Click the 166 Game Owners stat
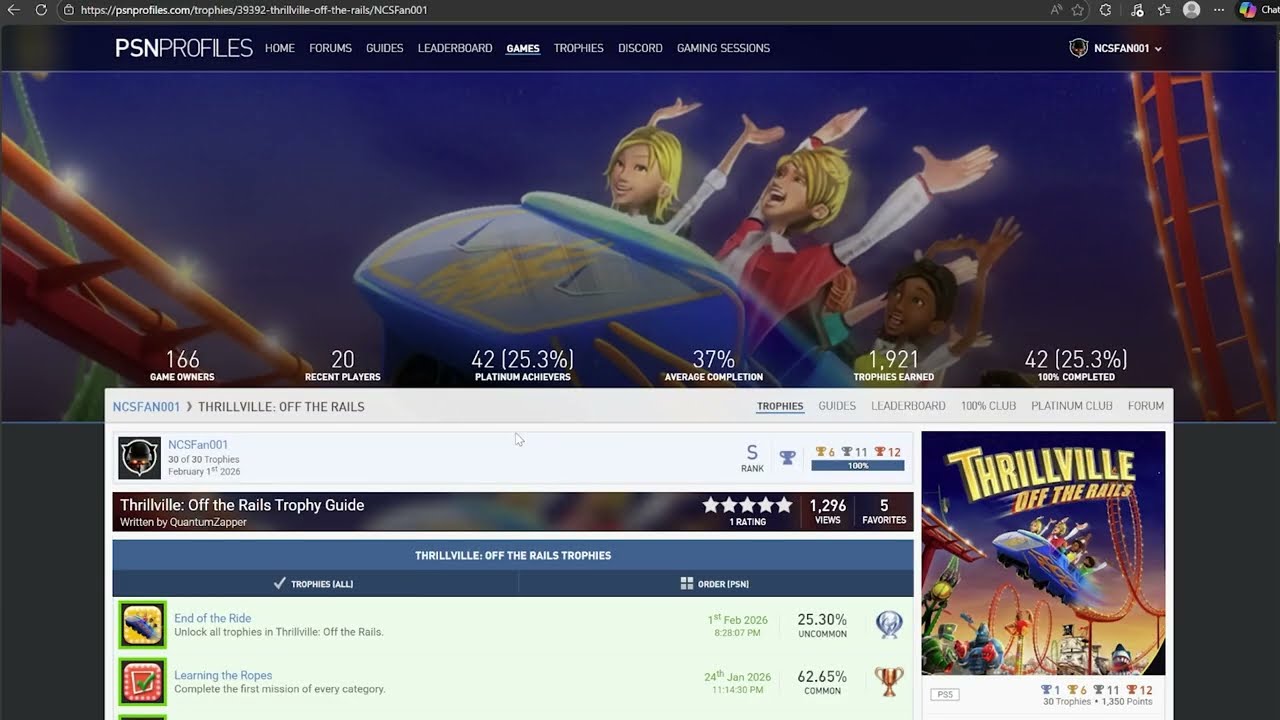 pos(182,365)
